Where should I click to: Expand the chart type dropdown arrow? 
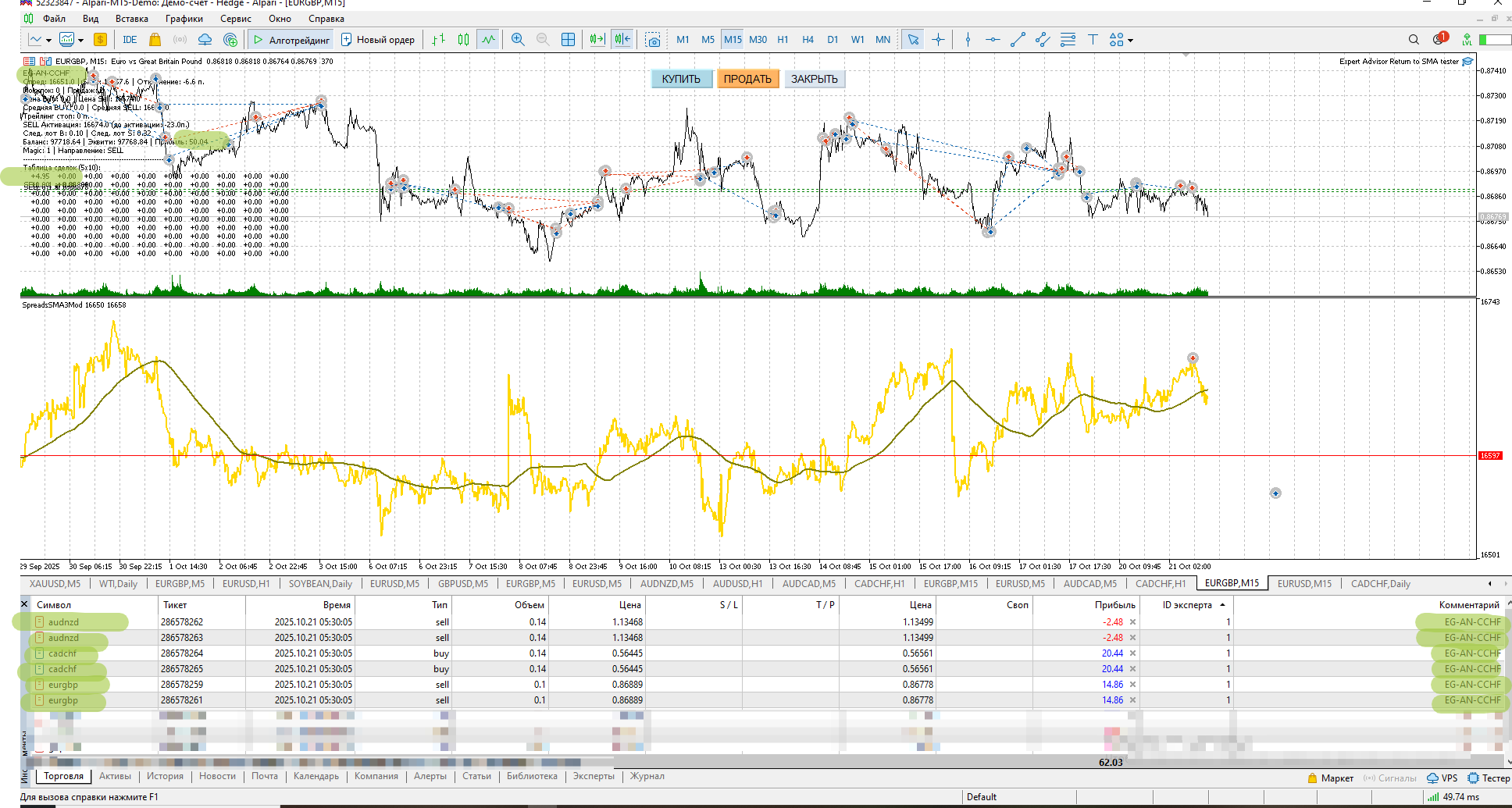point(48,41)
